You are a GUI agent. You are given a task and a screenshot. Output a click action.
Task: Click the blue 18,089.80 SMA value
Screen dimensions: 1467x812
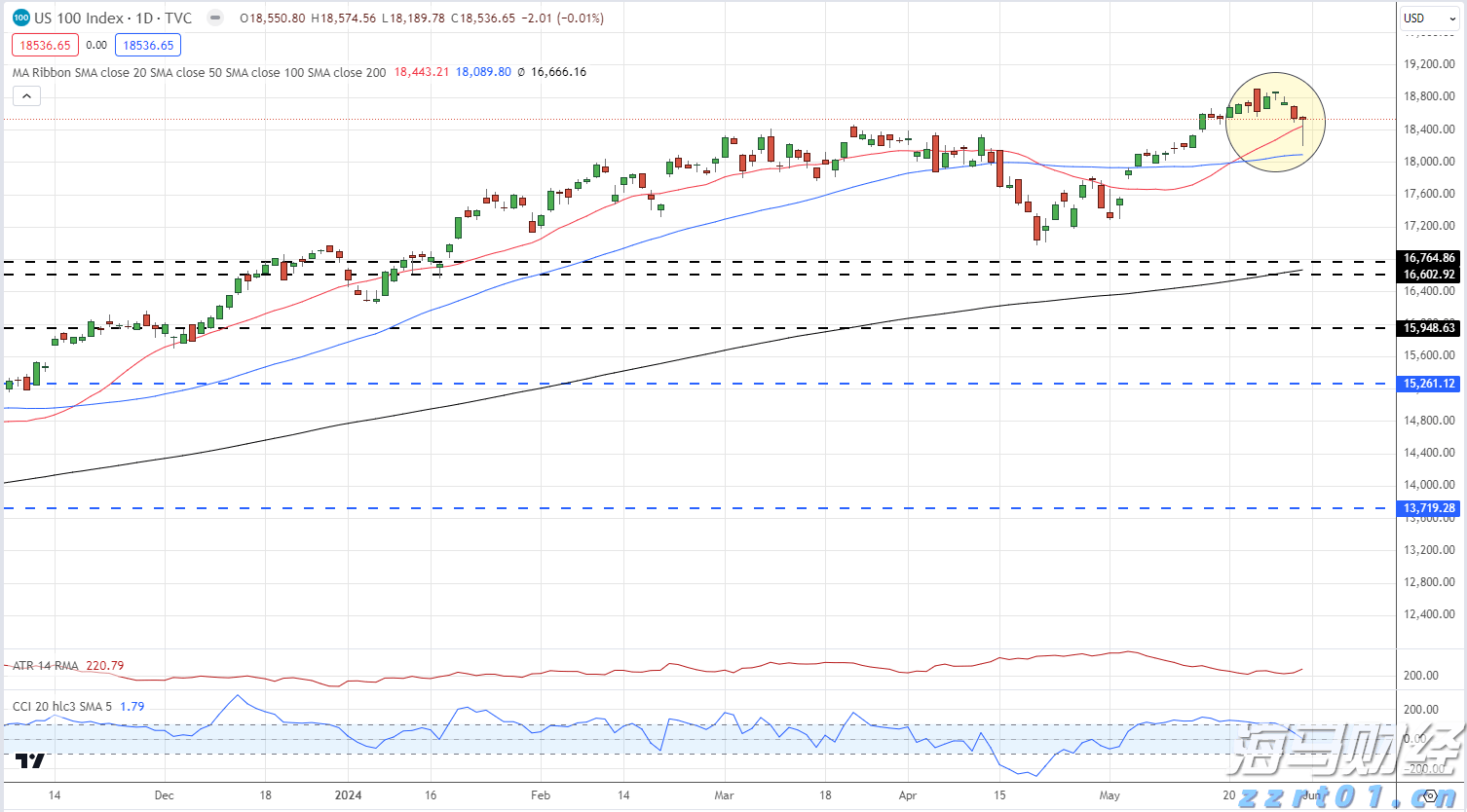(x=483, y=72)
